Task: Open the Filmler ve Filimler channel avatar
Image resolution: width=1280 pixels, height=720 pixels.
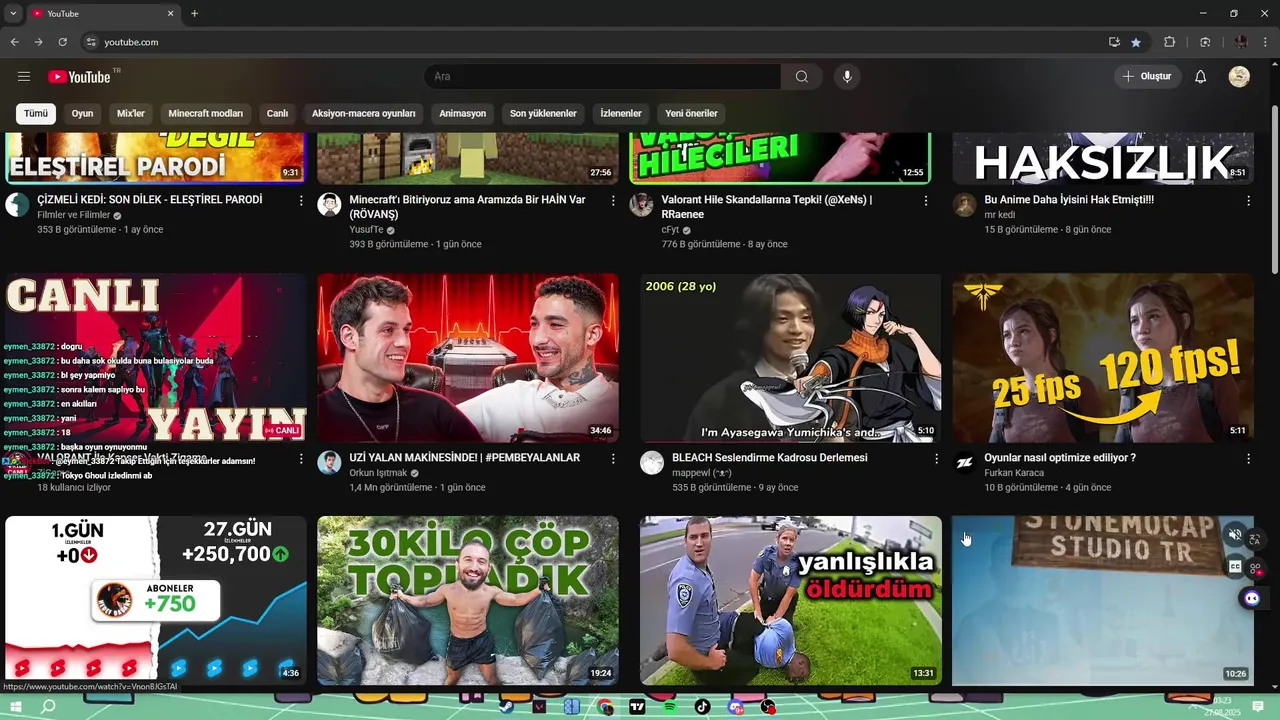Action: tap(17, 205)
